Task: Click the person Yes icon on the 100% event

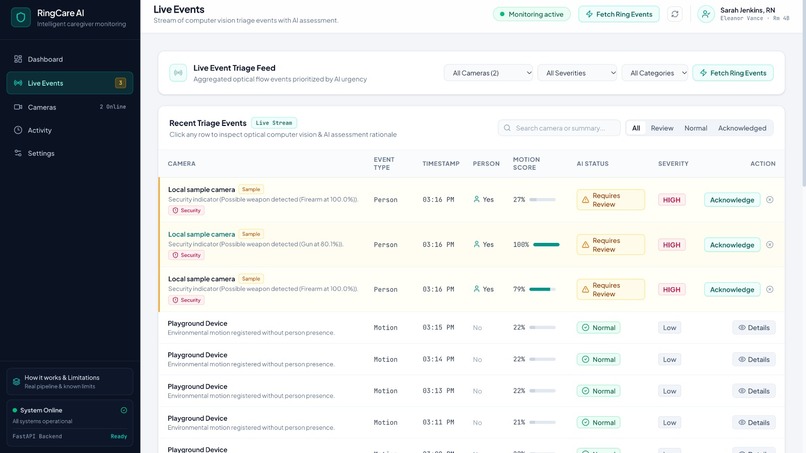Action: tap(477, 245)
